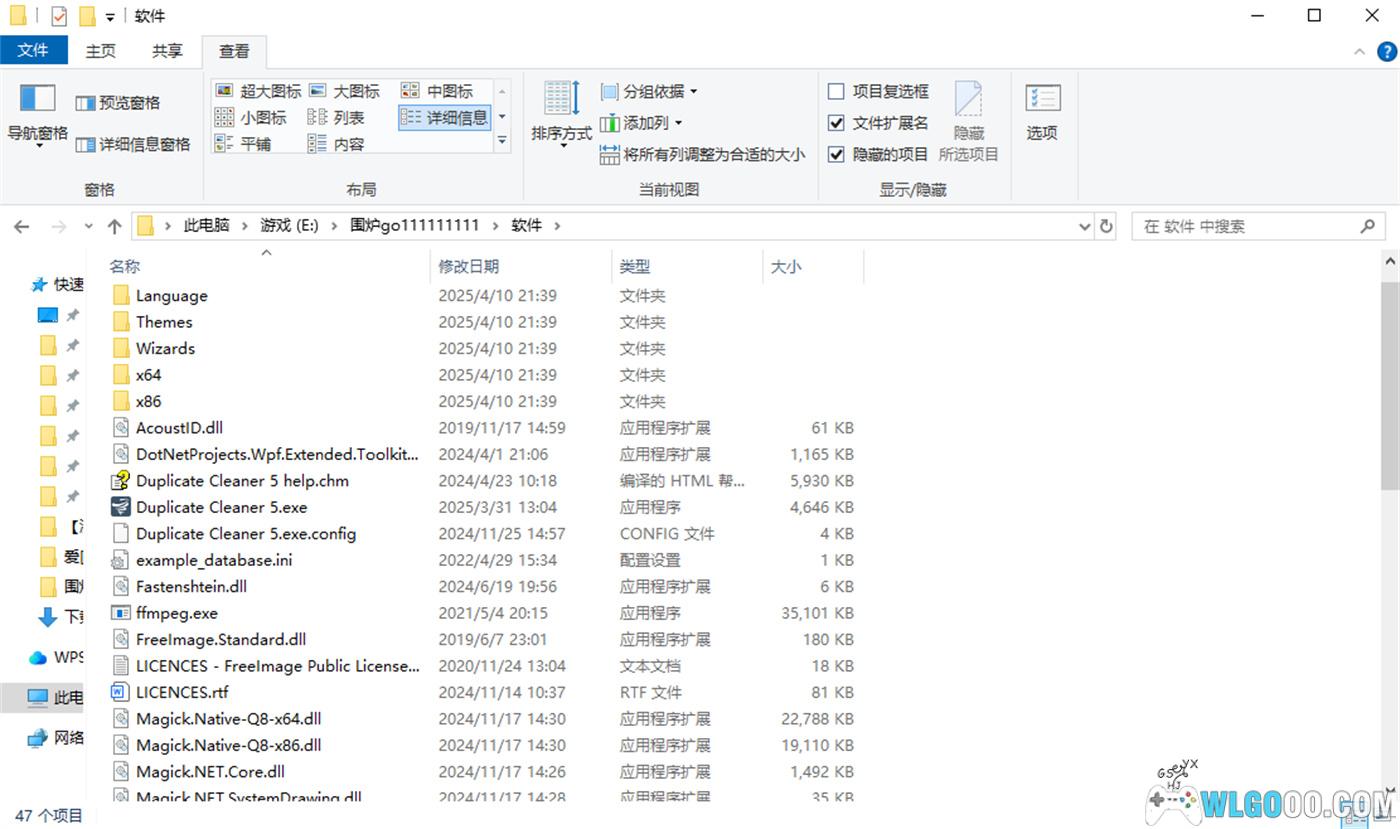Click the LICENCES.rtf document icon
This screenshot has height=829, width=1400.
(x=121, y=692)
